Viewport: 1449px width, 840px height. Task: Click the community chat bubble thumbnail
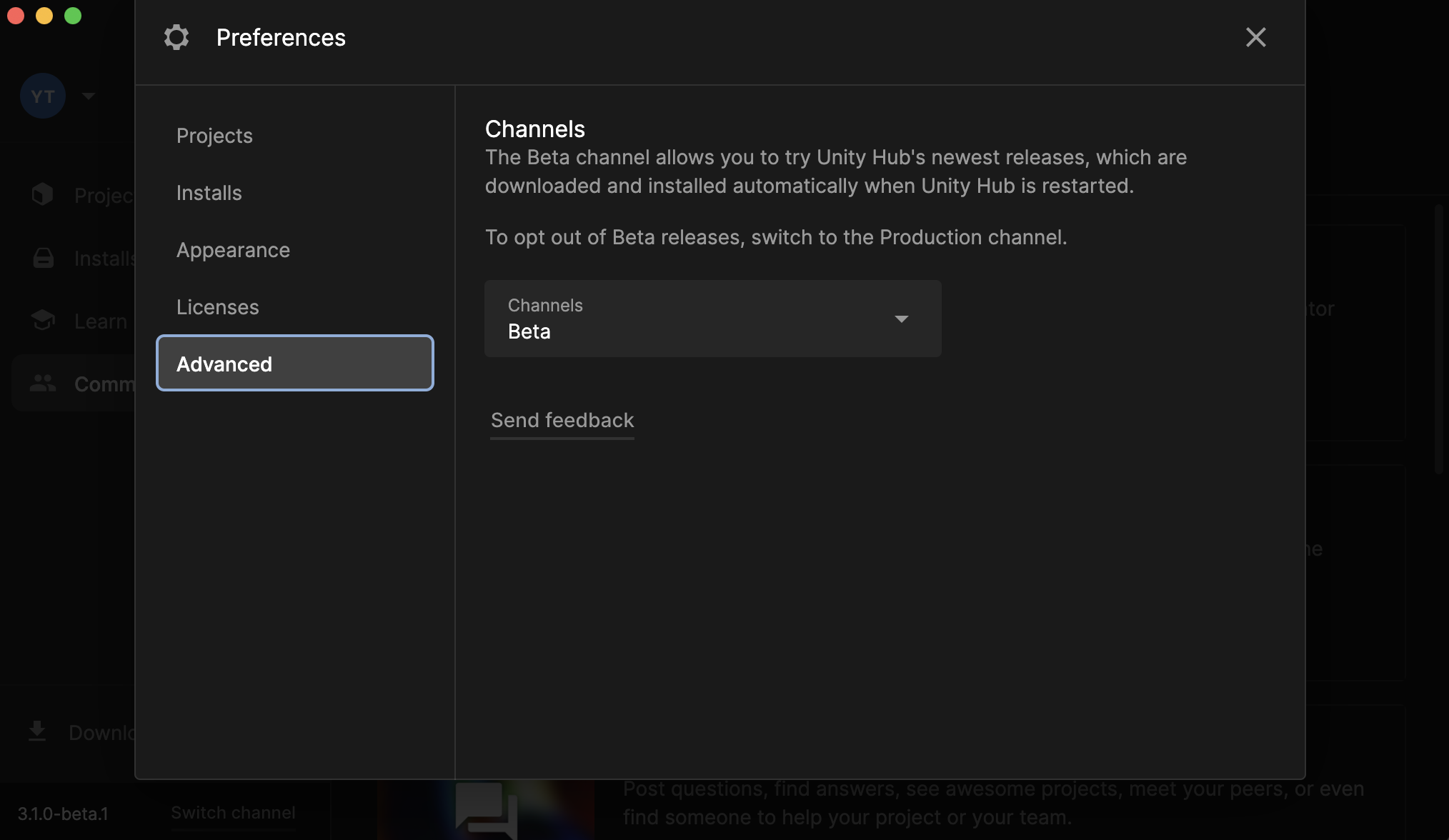pos(486,810)
